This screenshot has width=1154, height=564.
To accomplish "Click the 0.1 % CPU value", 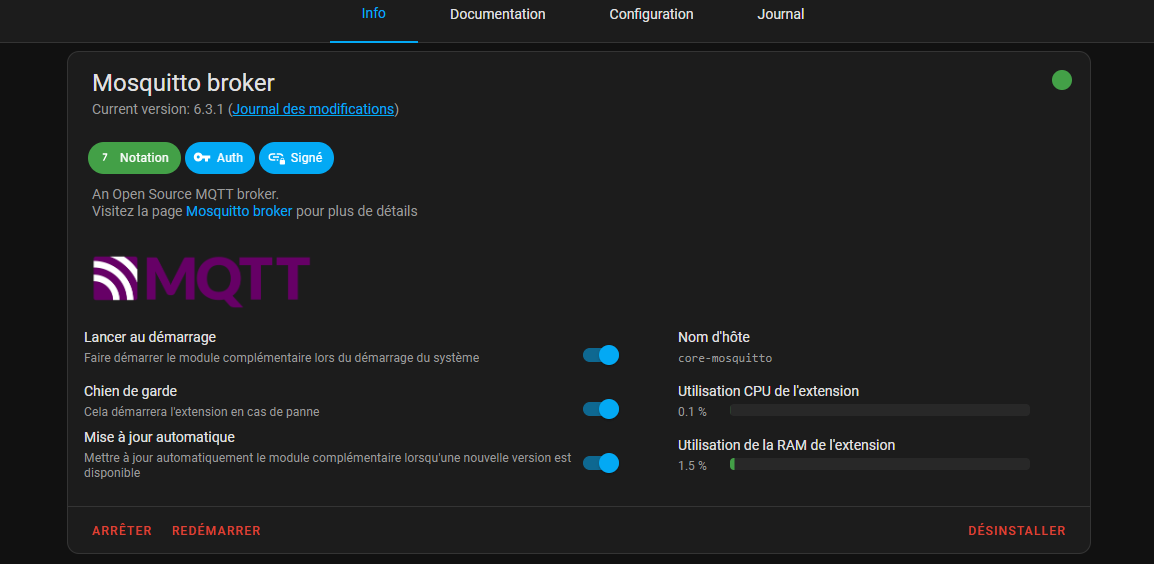I will point(692,412).
